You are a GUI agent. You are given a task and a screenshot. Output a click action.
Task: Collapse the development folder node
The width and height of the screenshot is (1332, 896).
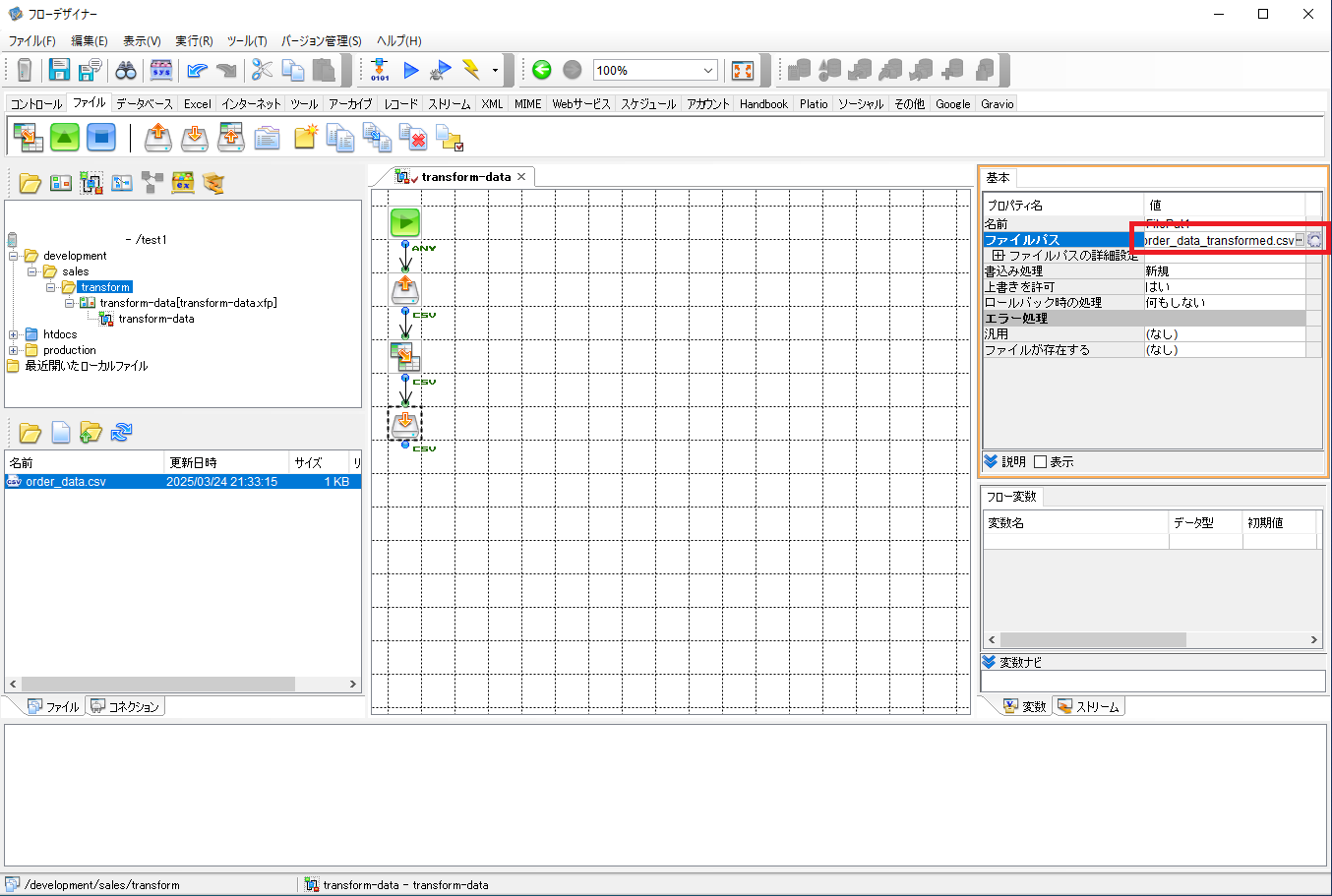pyautogui.click(x=14, y=256)
